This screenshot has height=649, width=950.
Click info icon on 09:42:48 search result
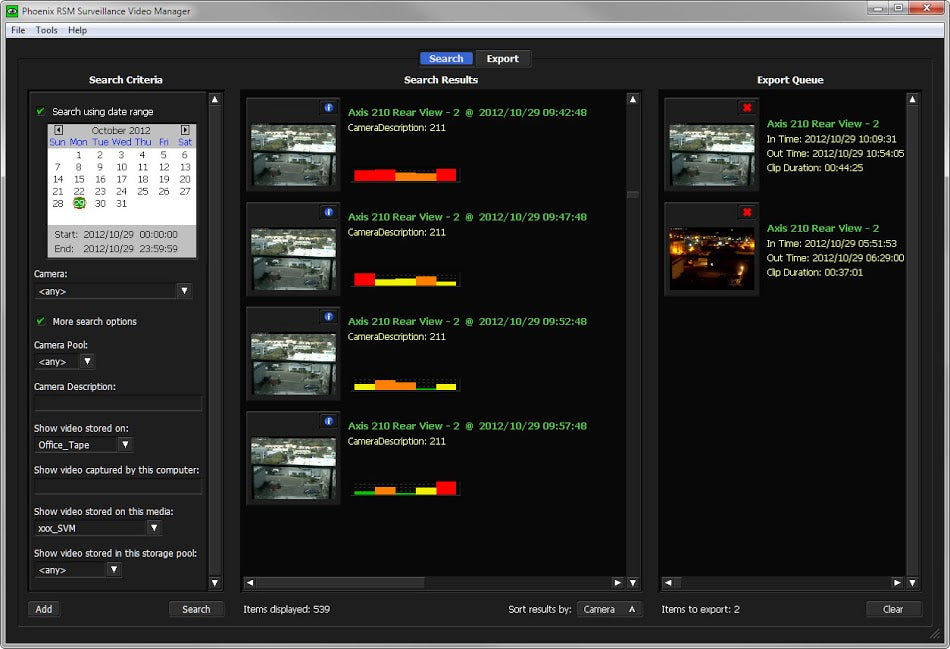coord(328,107)
